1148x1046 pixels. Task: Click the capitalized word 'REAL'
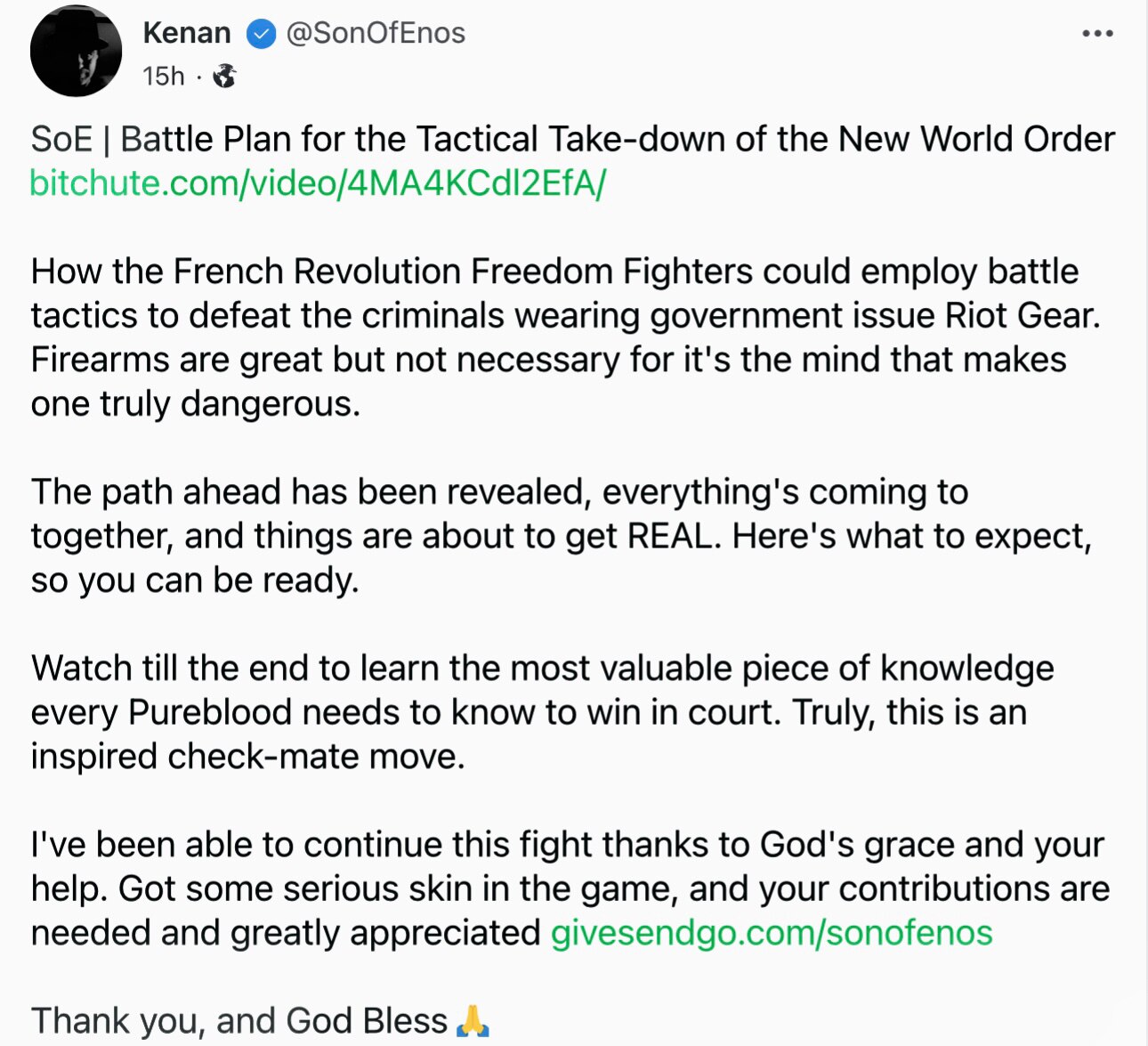[673, 536]
